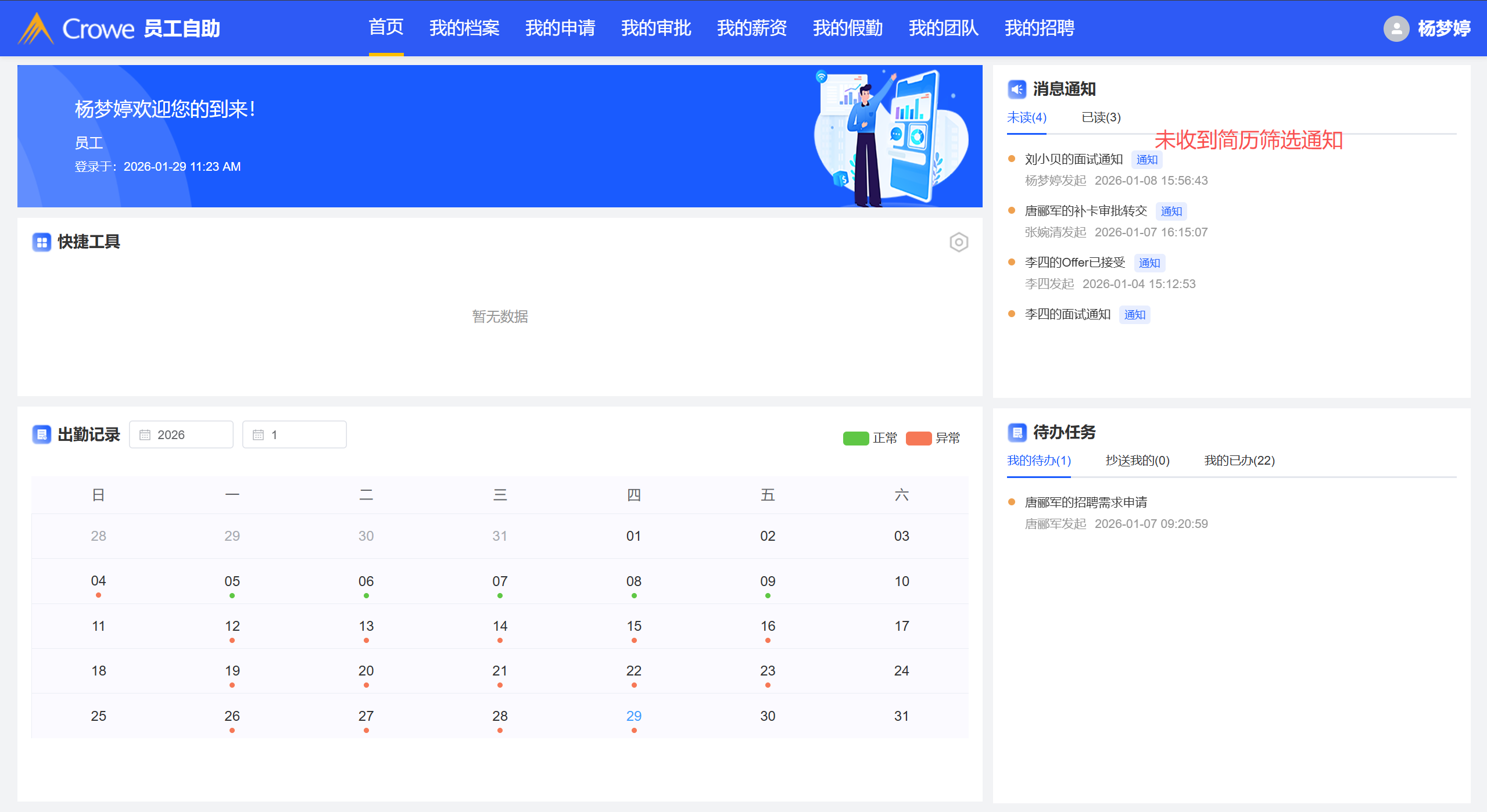This screenshot has height=812, width=1487.
Task: Click the green 正常 legend swatch
Action: click(855, 439)
